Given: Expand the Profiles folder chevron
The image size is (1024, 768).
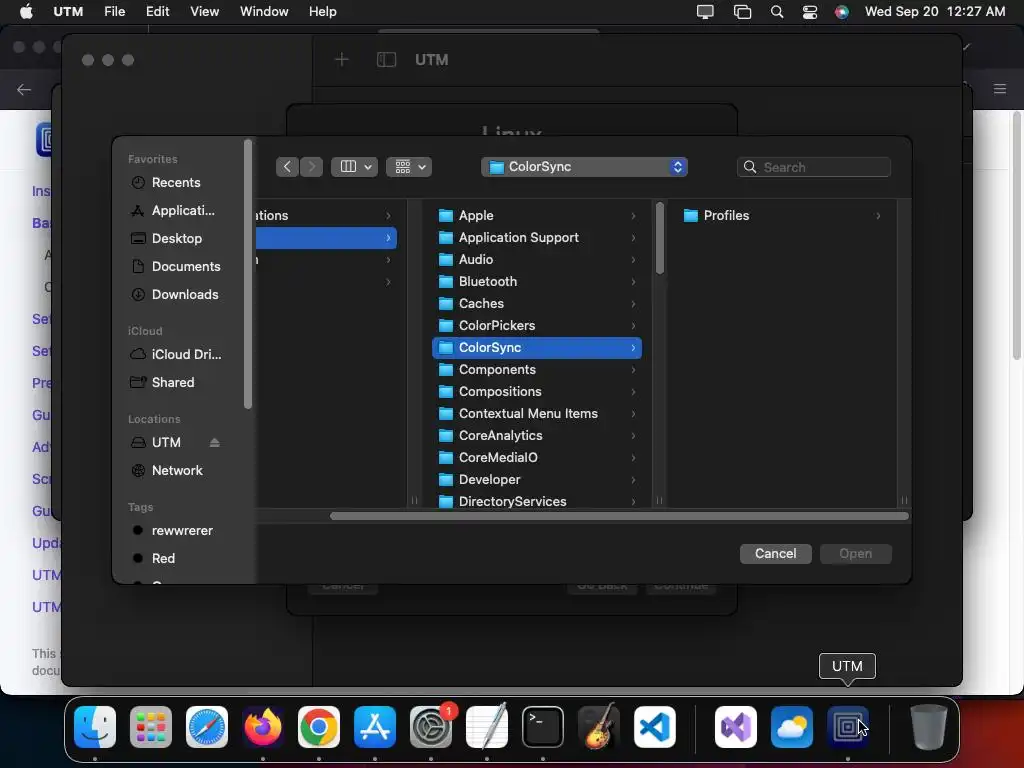Looking at the screenshot, I should pos(878,216).
